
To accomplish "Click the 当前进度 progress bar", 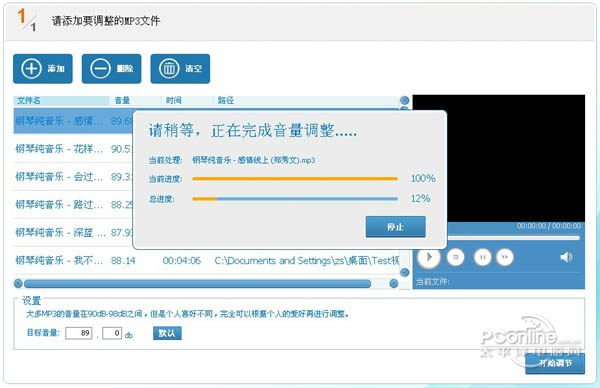I will tap(295, 179).
